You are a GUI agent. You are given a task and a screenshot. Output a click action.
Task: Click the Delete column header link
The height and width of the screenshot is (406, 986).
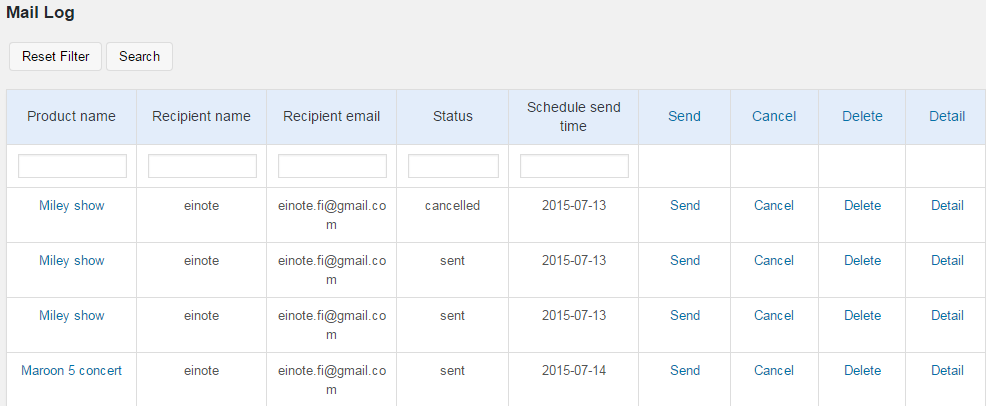(862, 116)
